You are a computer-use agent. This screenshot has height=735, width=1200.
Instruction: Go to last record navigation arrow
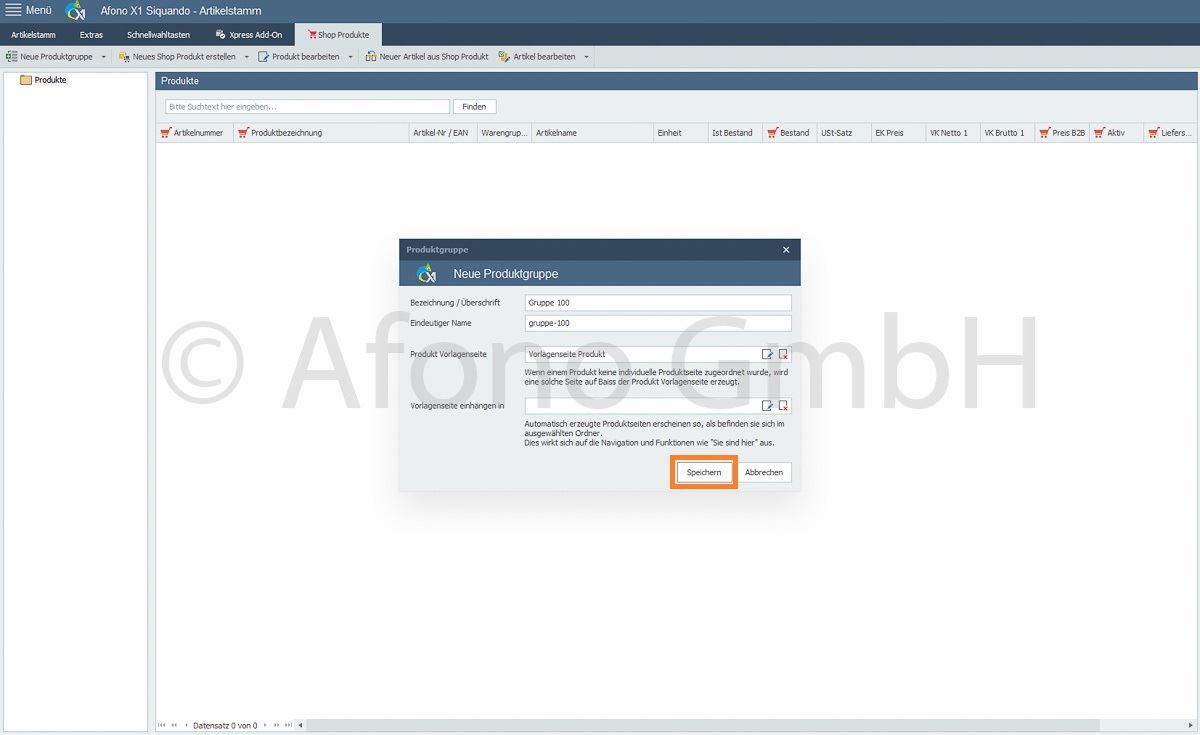click(x=289, y=725)
